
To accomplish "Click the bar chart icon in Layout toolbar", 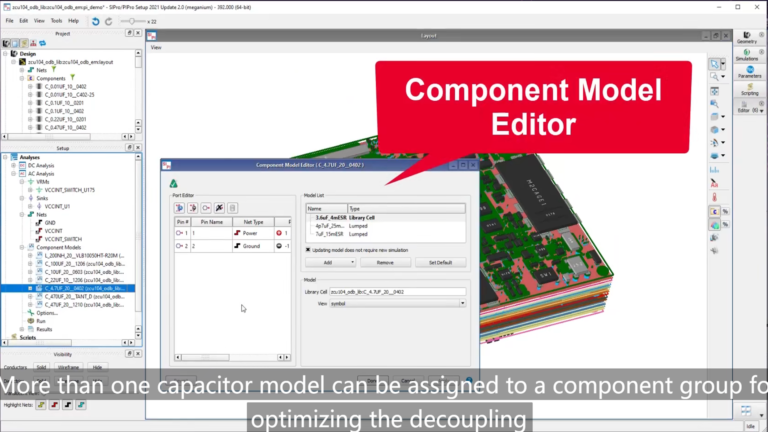I will [x=715, y=169].
